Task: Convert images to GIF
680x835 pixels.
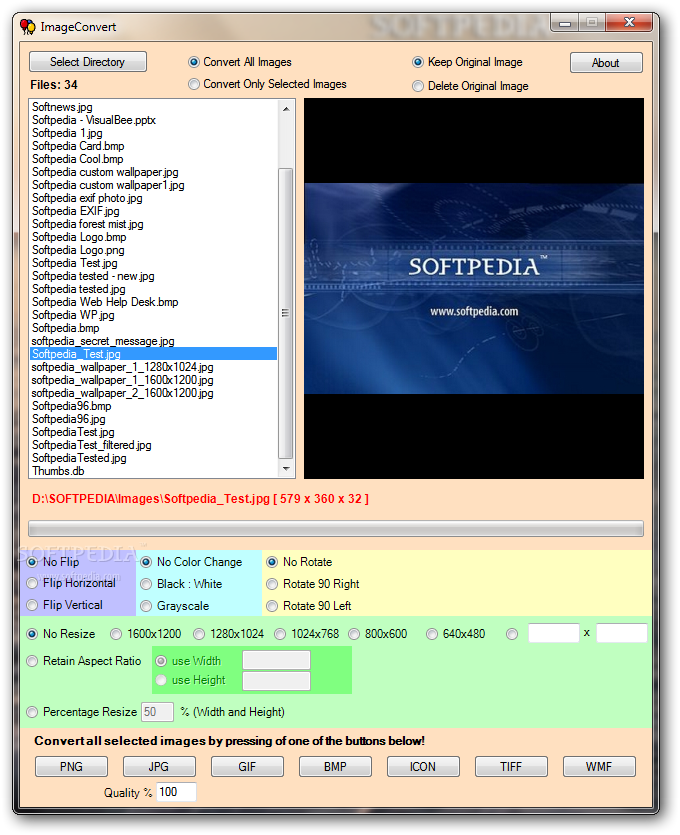Action: click(x=247, y=767)
